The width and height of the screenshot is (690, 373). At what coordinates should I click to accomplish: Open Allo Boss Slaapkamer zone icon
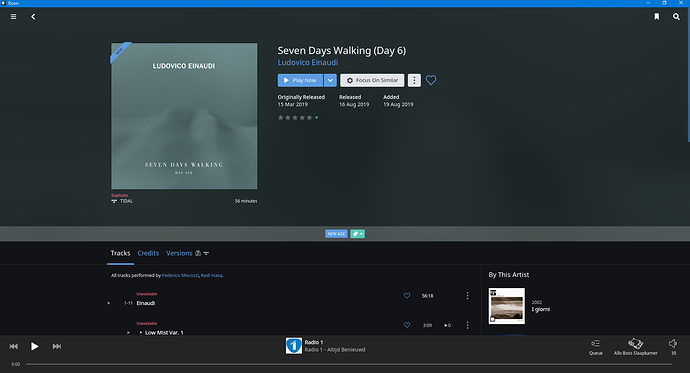(x=635, y=343)
